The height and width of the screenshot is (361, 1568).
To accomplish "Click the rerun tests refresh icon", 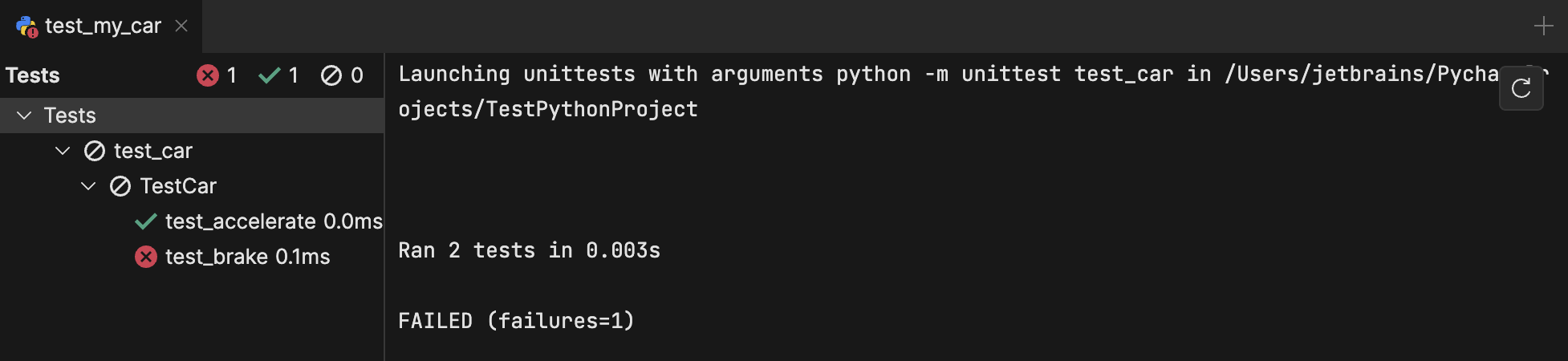I will click(1521, 88).
